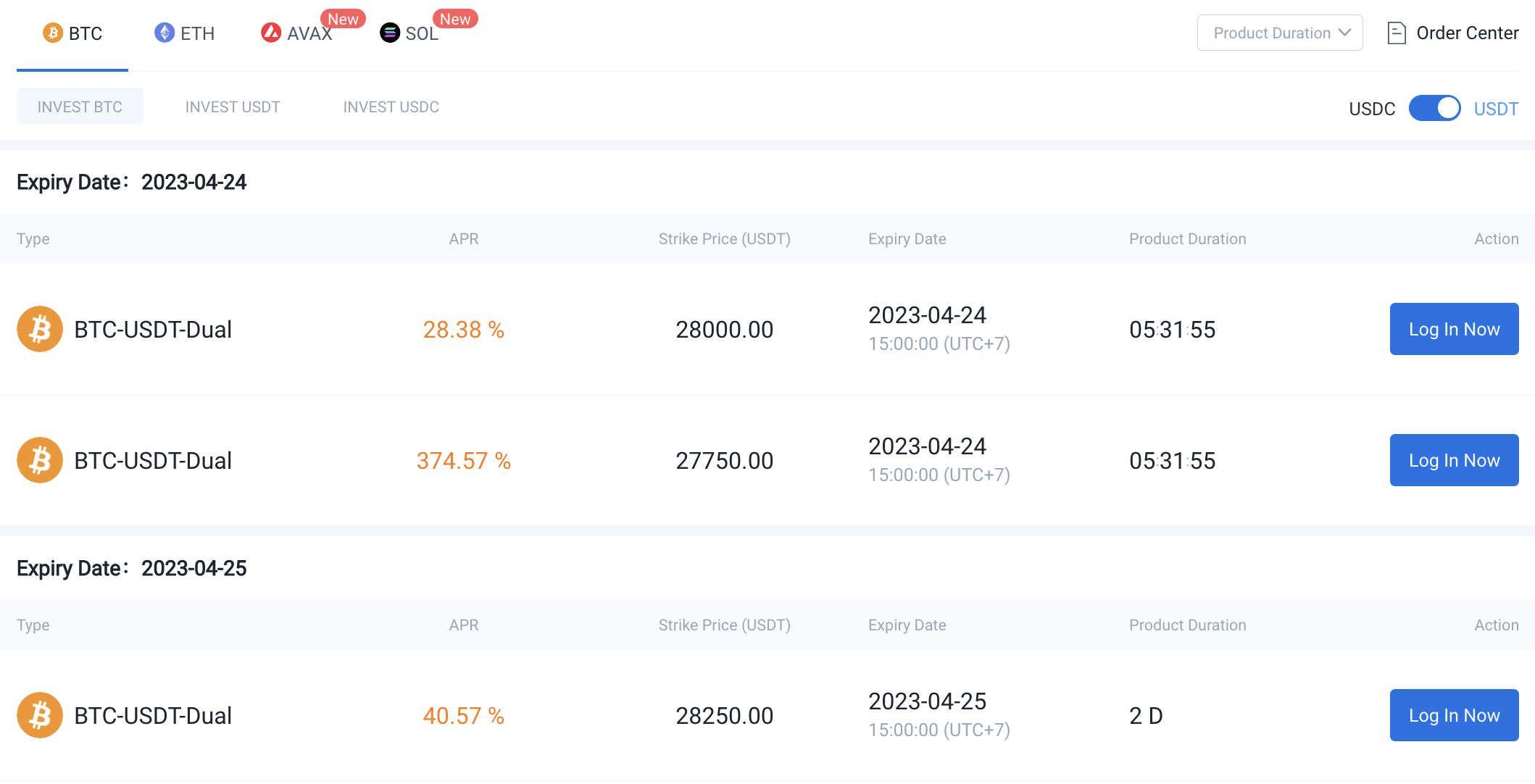Open the Product Duration dropdown

[x=1280, y=33]
